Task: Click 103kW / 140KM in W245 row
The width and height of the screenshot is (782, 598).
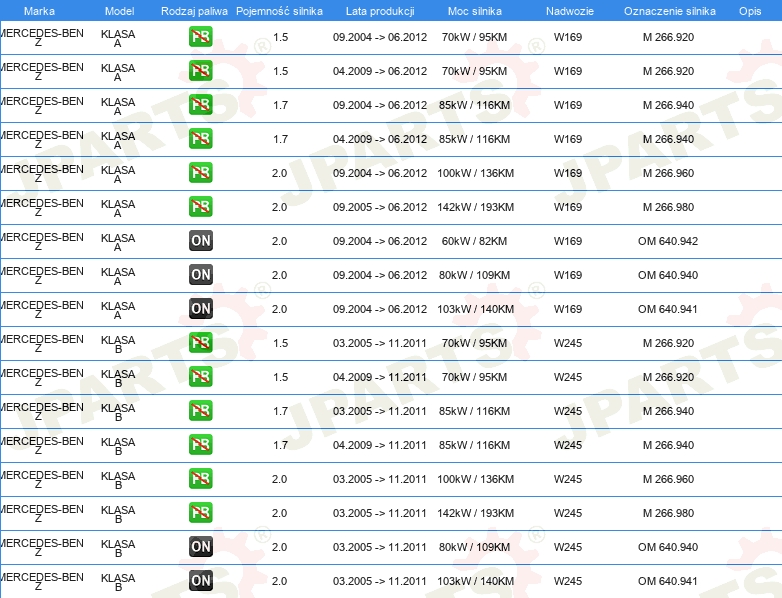Action: click(475, 581)
